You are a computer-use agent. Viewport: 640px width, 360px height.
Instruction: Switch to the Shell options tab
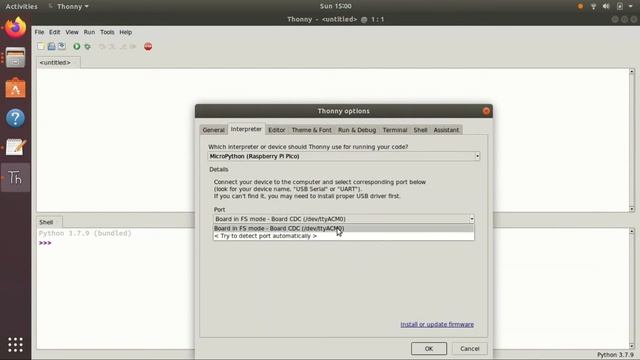[x=420, y=130]
